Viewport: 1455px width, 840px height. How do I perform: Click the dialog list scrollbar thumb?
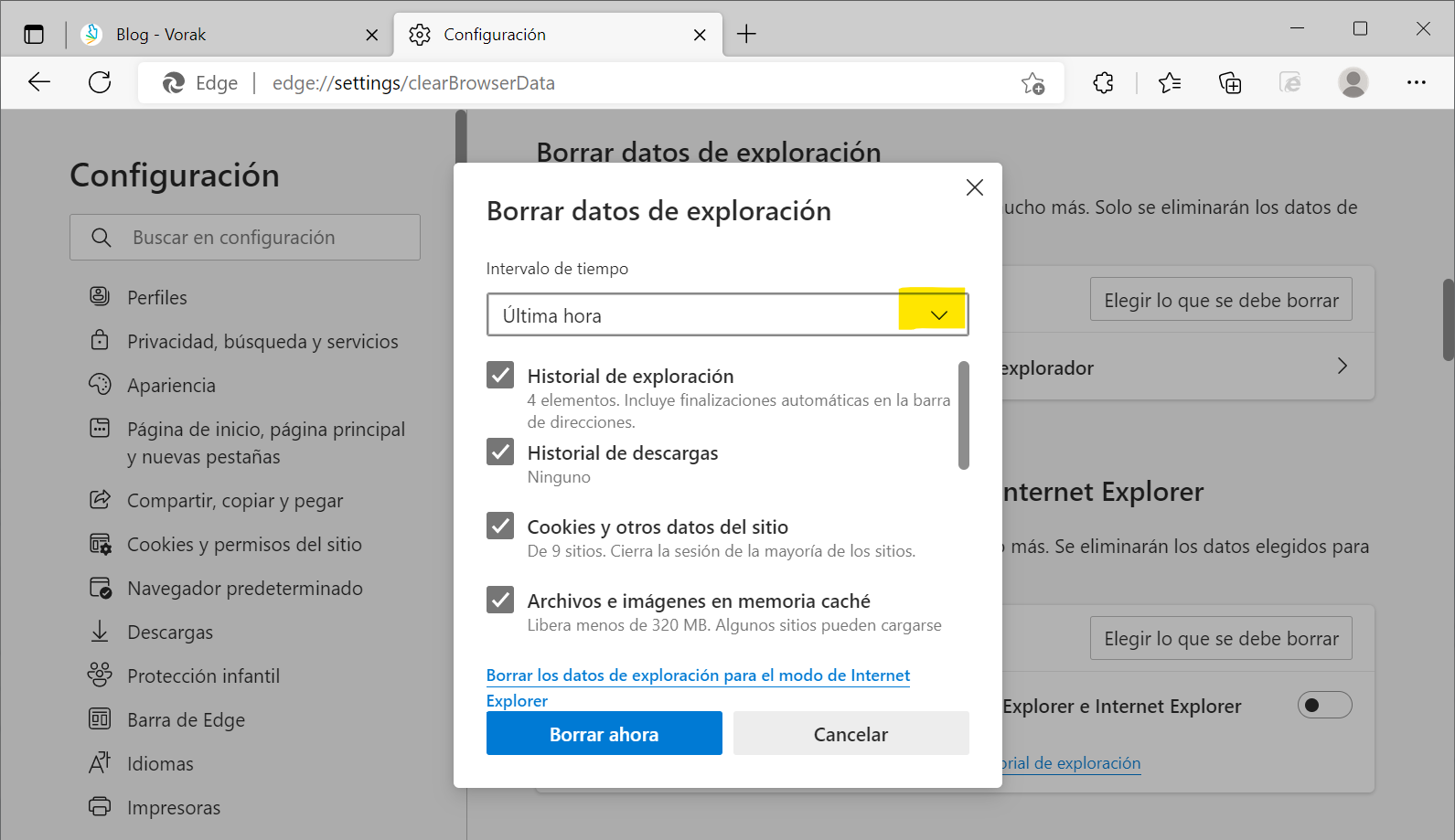964,415
